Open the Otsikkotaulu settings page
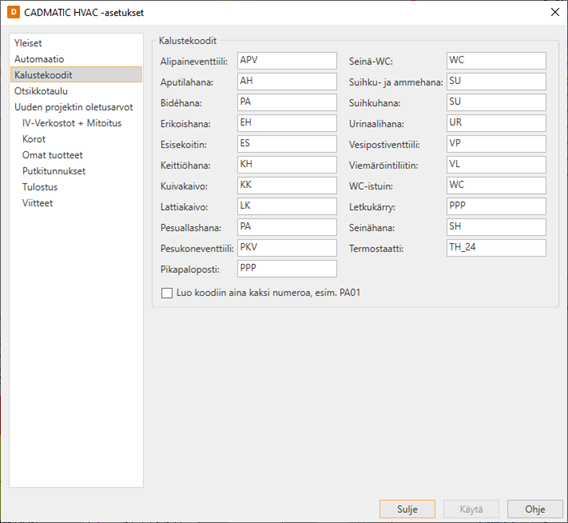The height and width of the screenshot is (523, 568). (76, 91)
